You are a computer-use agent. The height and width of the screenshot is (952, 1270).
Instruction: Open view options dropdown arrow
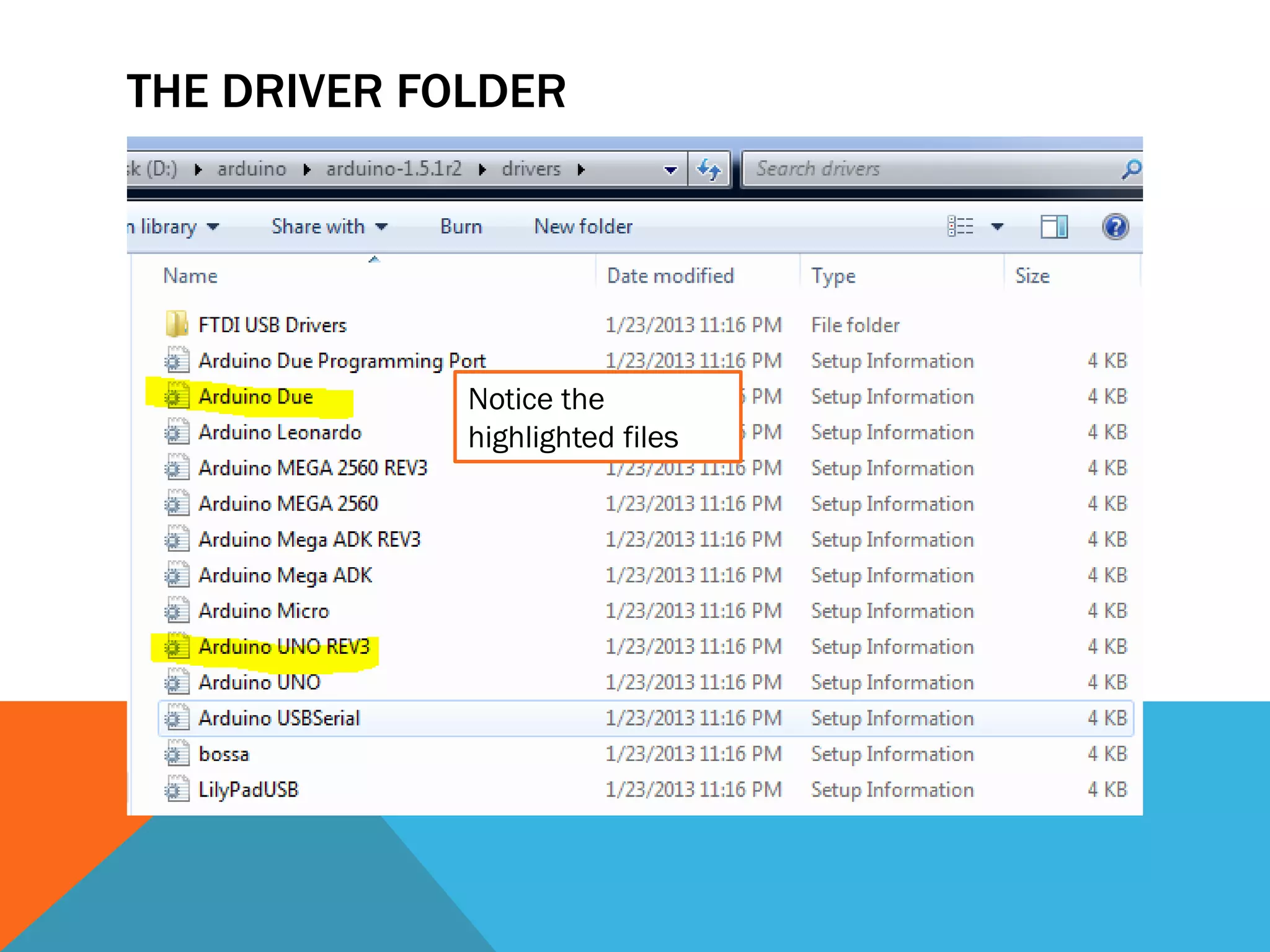(997, 227)
